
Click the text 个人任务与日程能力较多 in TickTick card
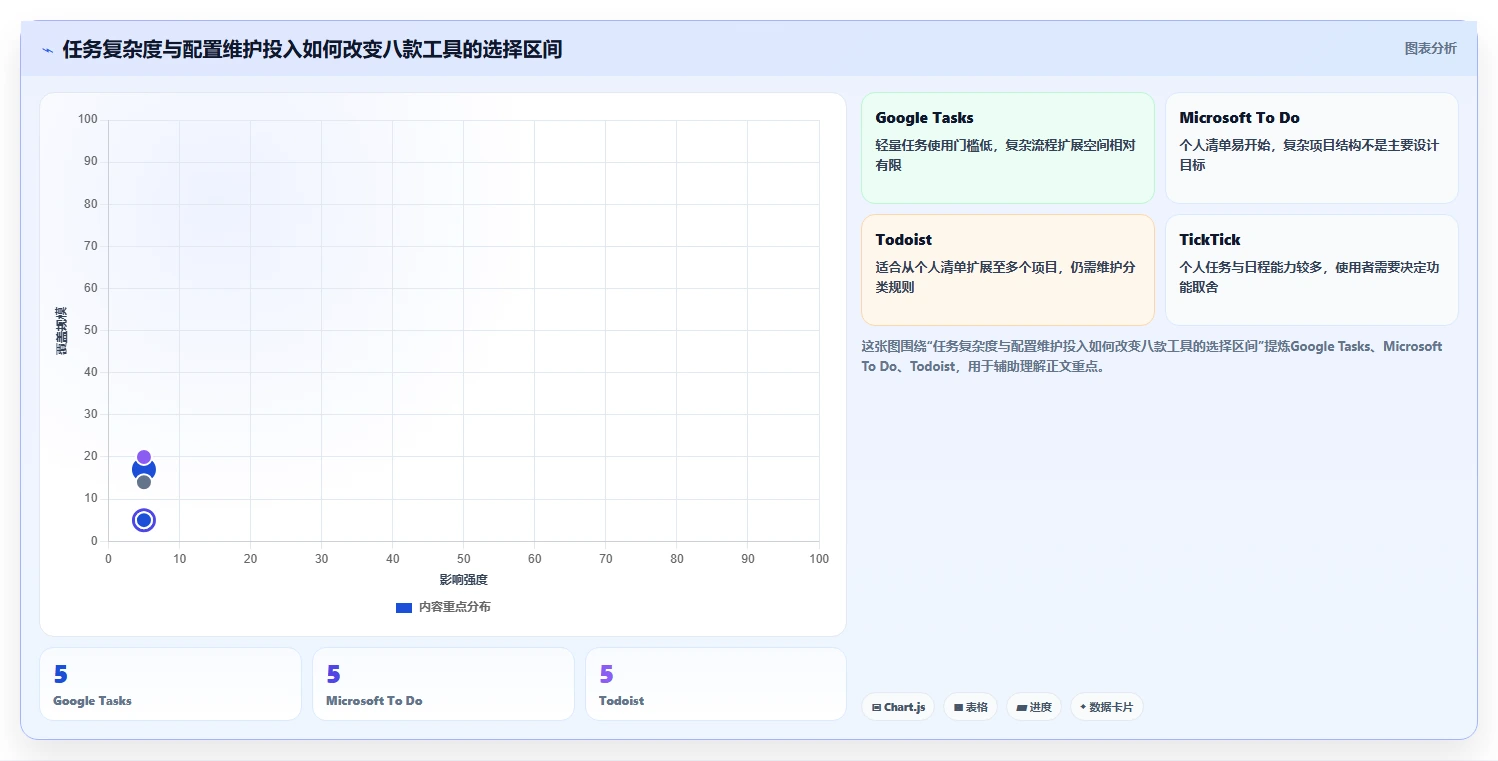click(x=1251, y=267)
